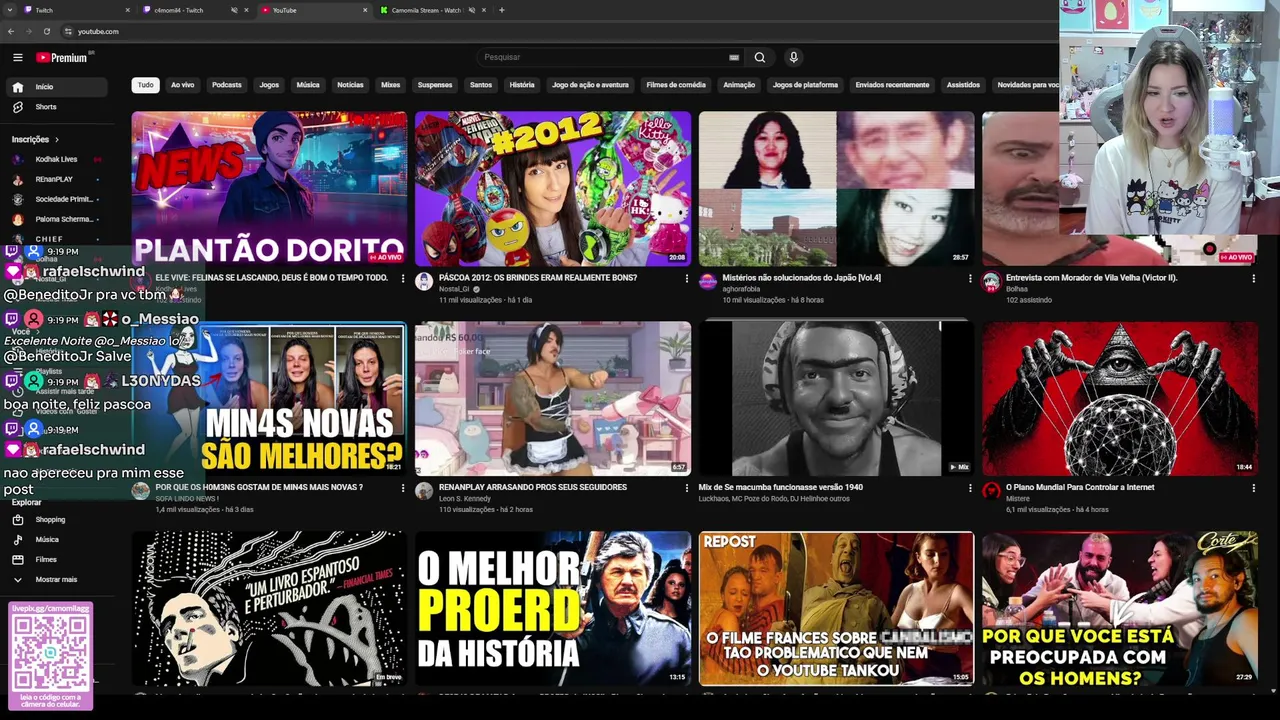Play the #2012 Páscoa thumbnail
The image size is (1280, 720).
point(553,188)
